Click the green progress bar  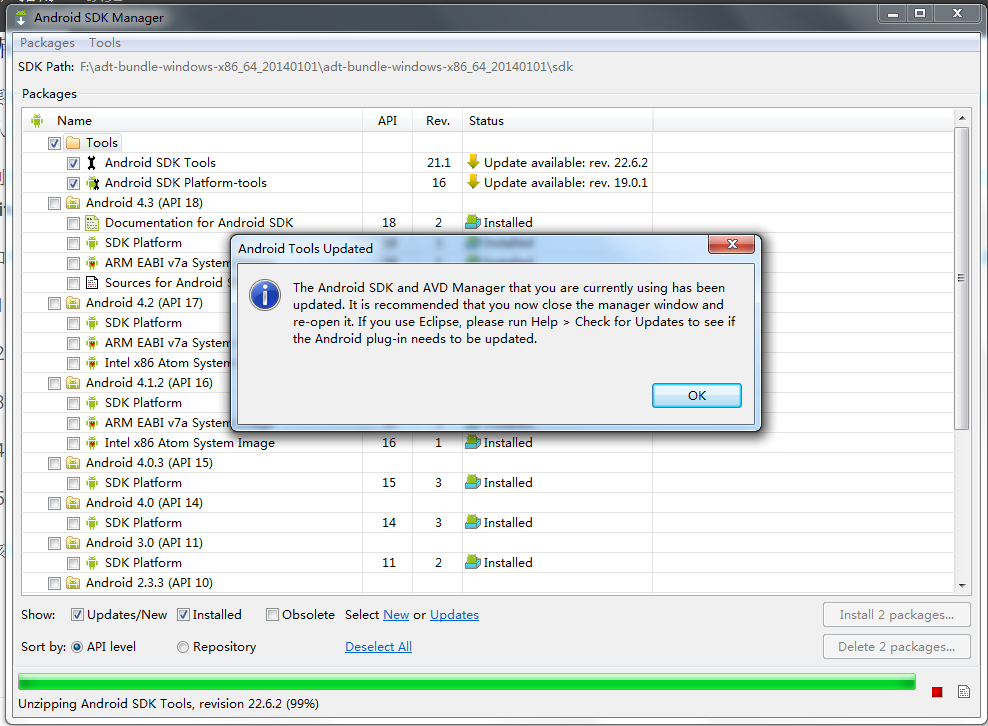click(466, 681)
